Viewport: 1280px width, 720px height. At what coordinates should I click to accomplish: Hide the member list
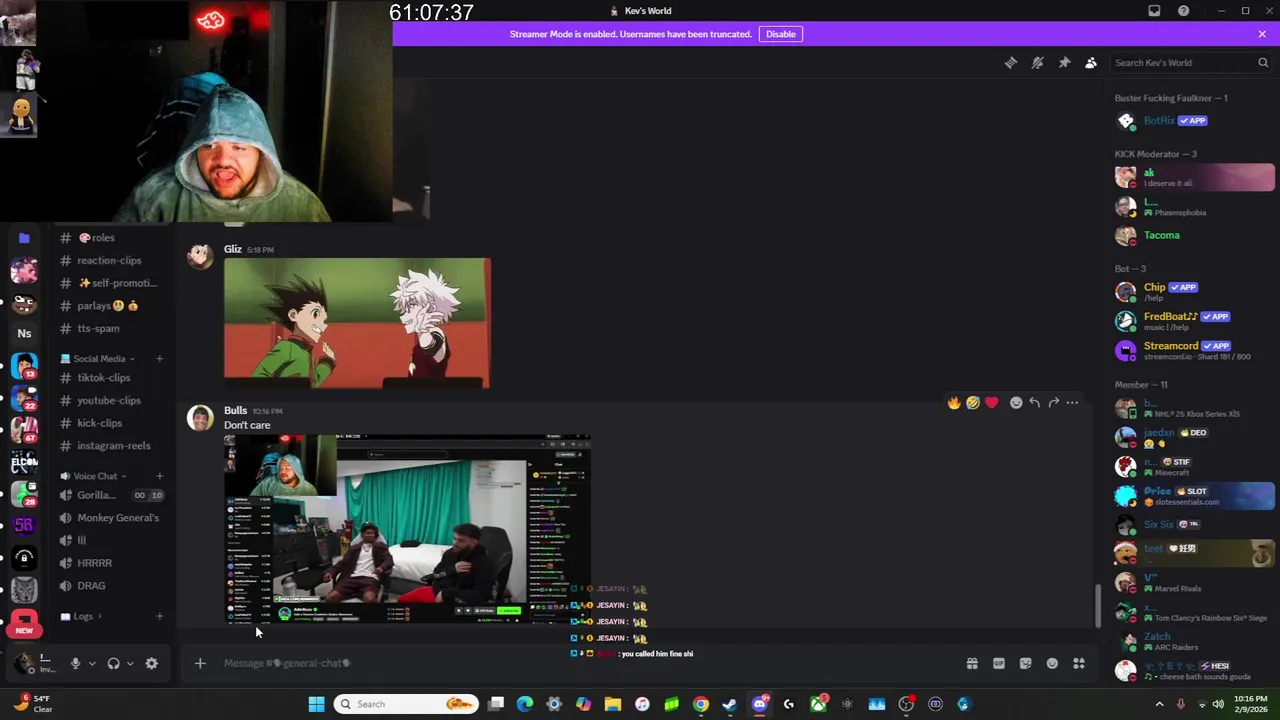(x=1091, y=62)
